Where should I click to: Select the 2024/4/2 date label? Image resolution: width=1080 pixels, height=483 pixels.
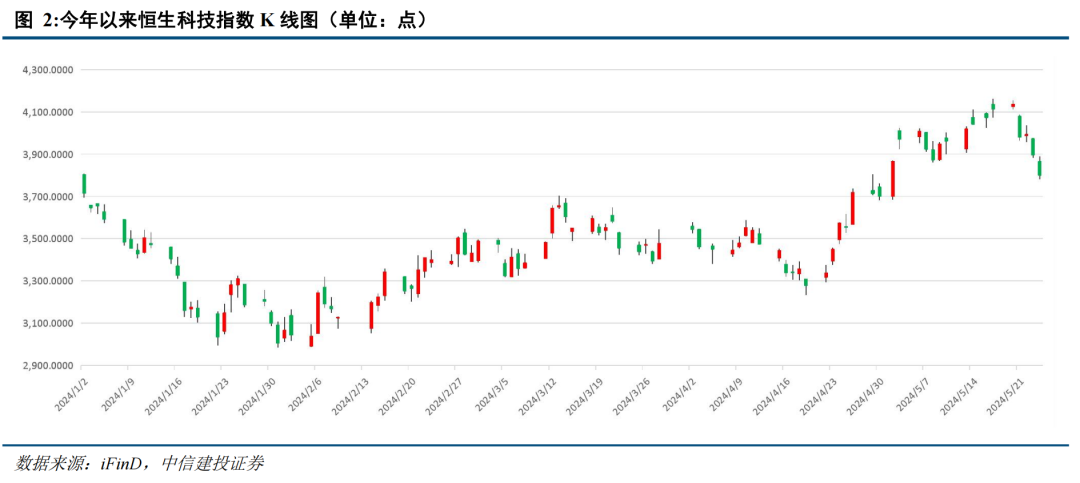(x=678, y=393)
